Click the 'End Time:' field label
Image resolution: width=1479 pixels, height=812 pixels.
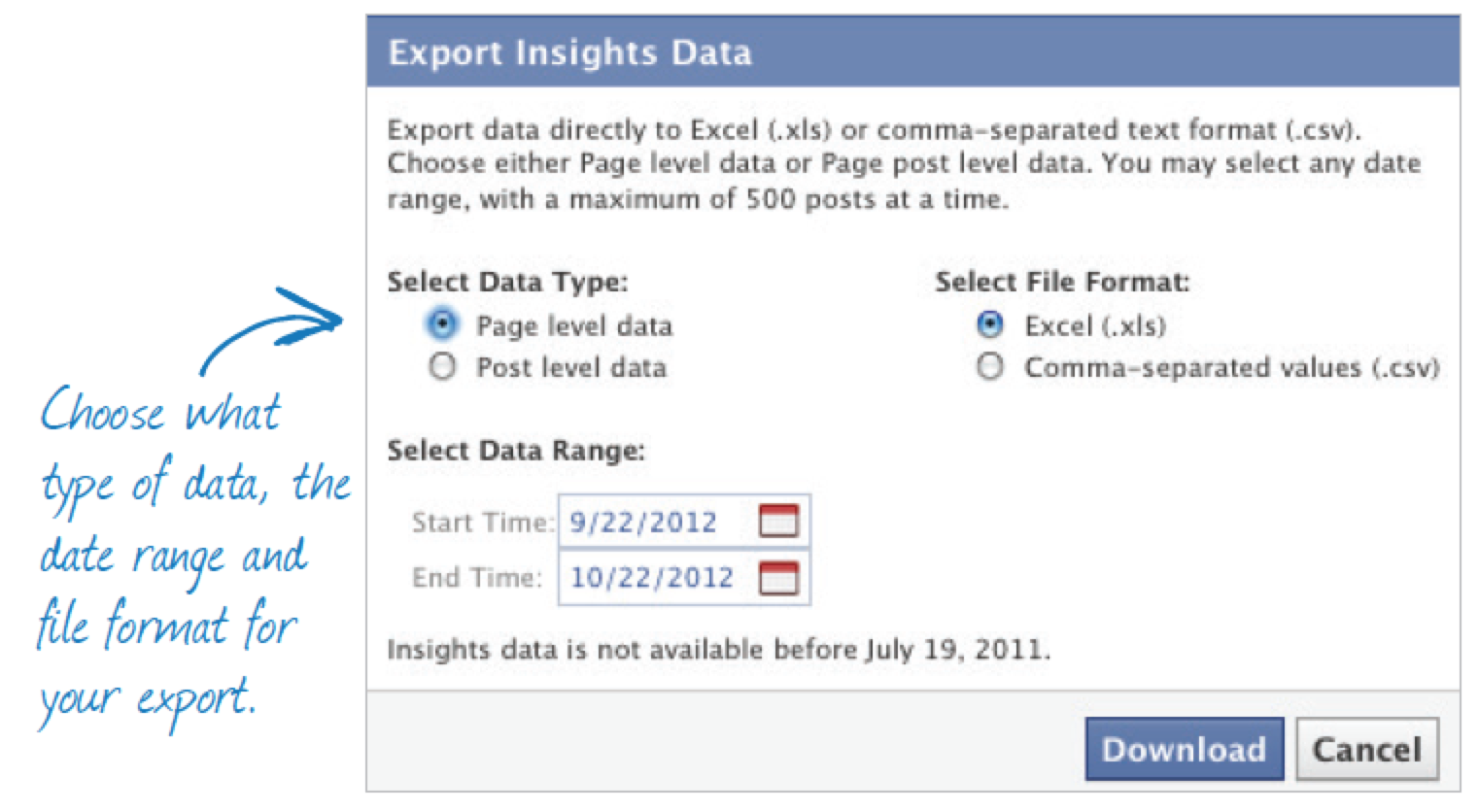[x=477, y=578]
